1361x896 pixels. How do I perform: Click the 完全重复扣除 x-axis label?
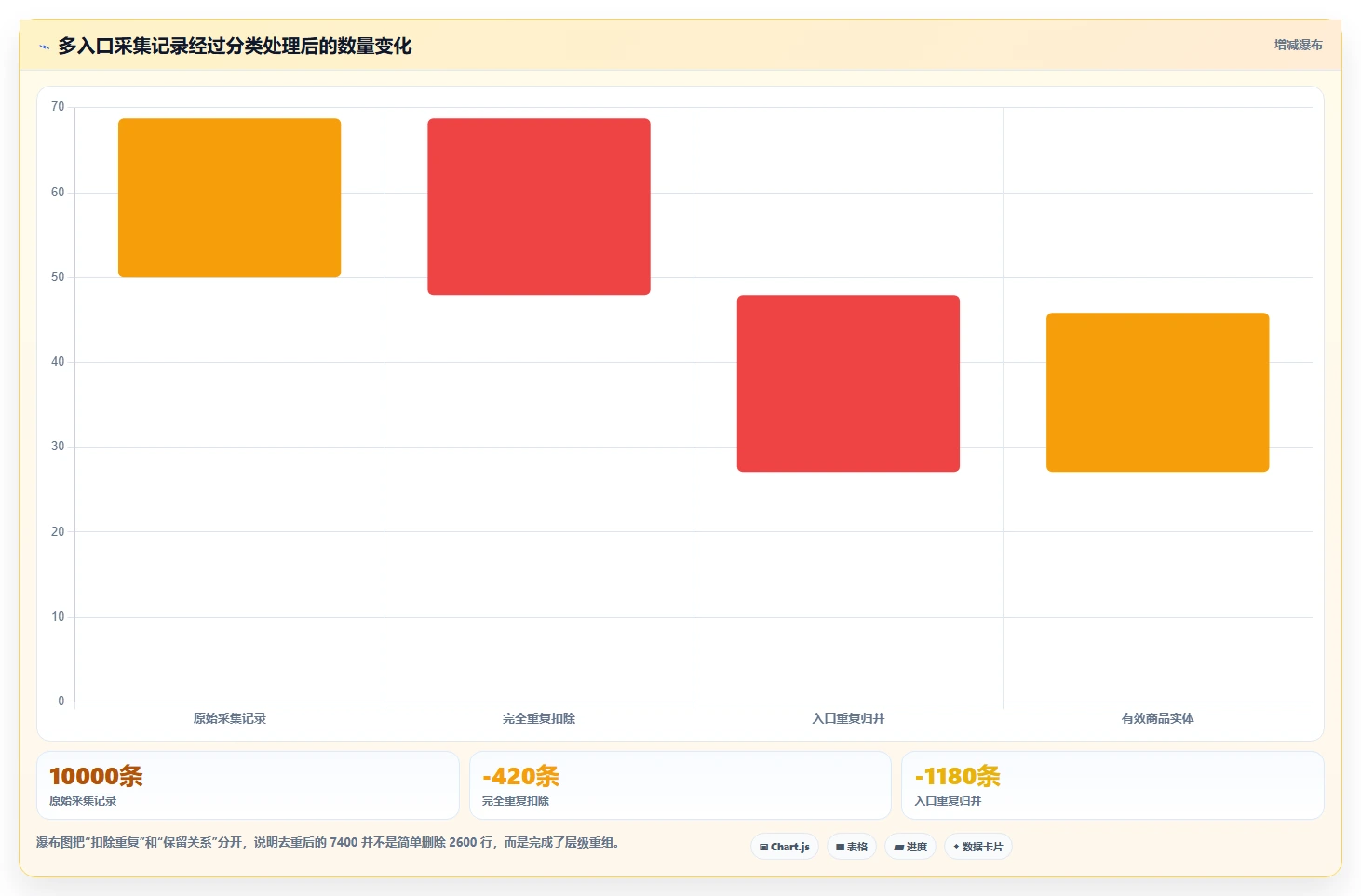pos(539,718)
